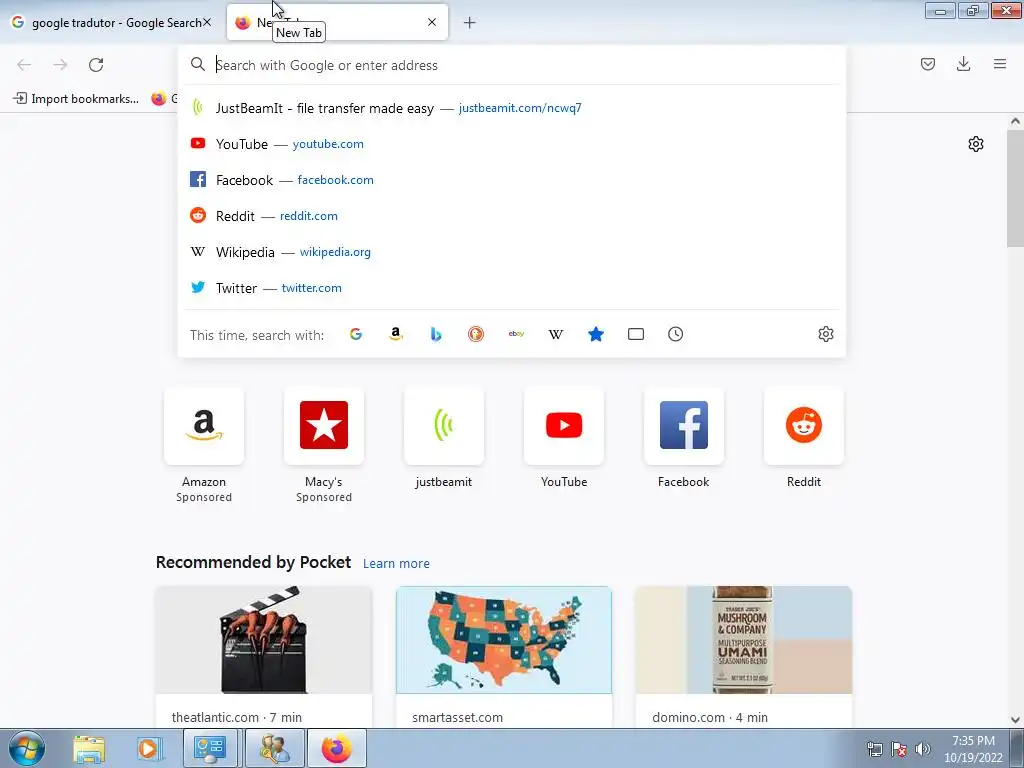Click Learn more next to Recommended by Pocket
The height and width of the screenshot is (768, 1024).
tap(396, 563)
